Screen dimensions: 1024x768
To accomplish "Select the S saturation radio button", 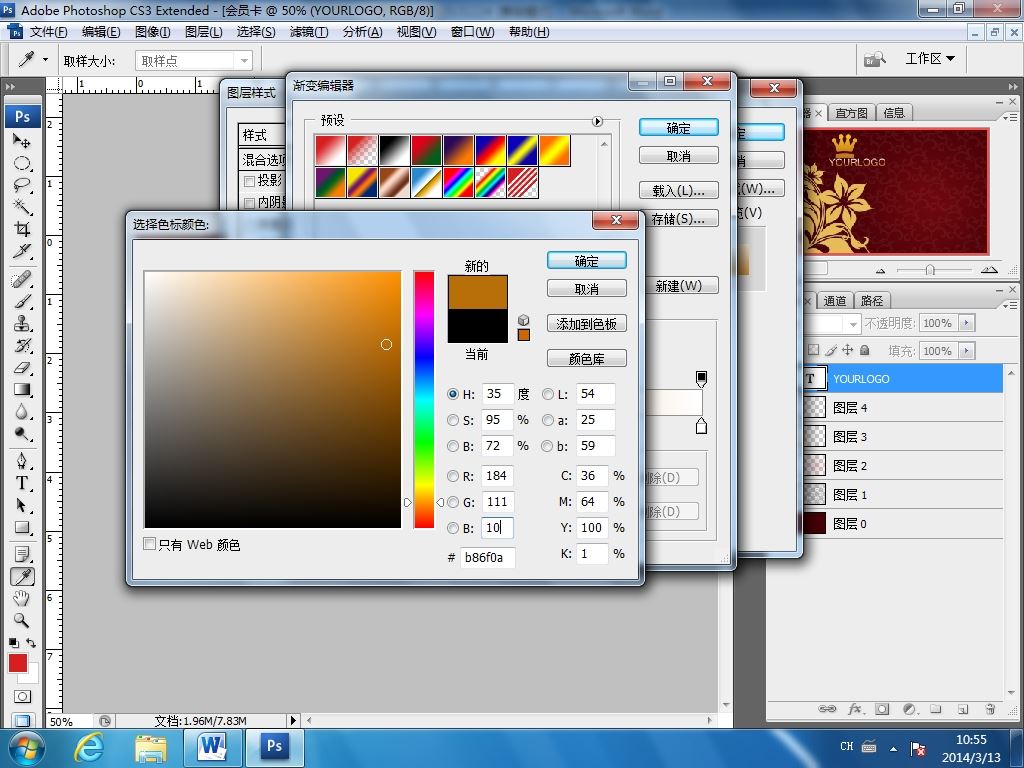I will coord(453,420).
